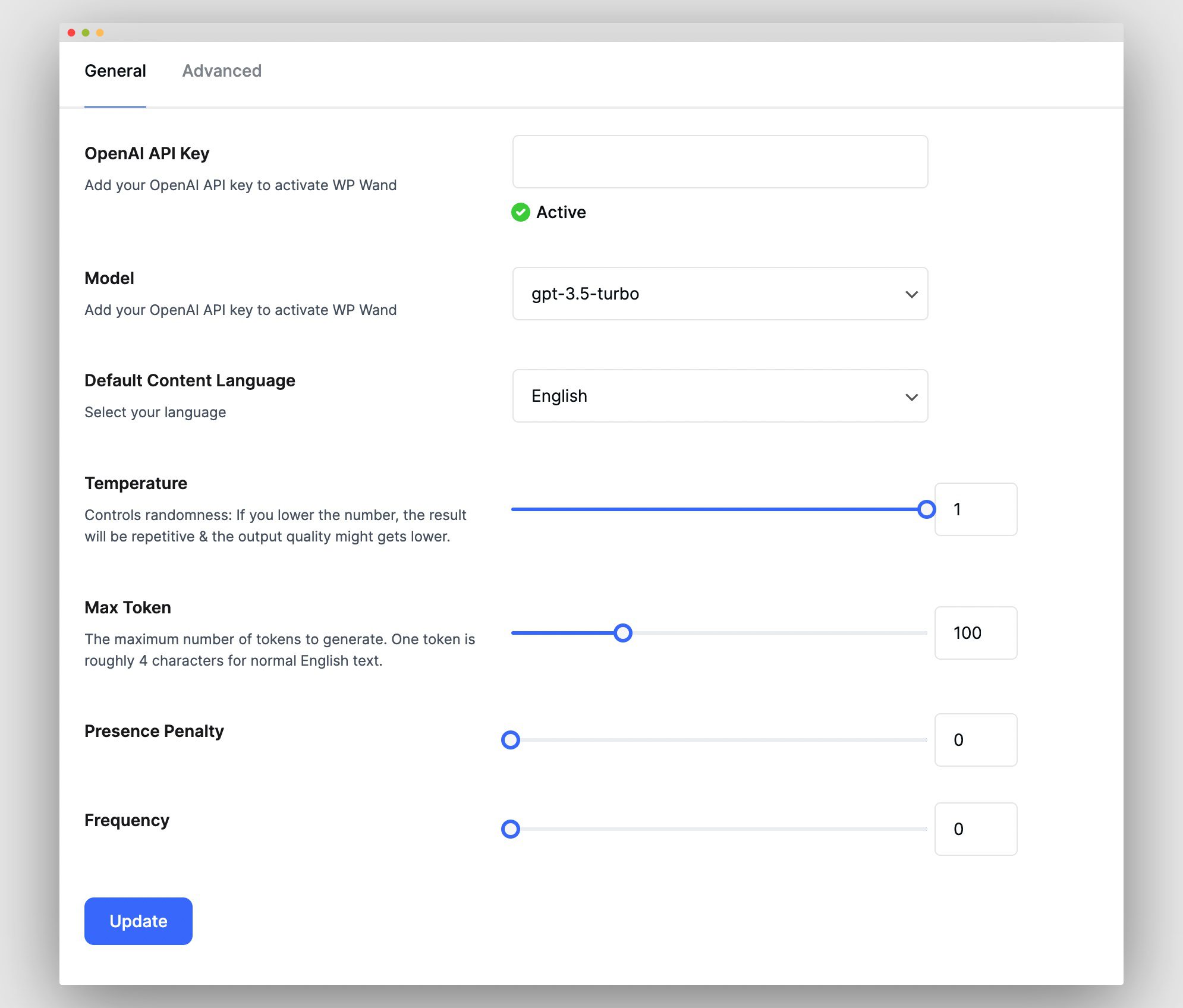Viewport: 1183px width, 1008px height.
Task: Click the "Select your language" description text
Action: tap(155, 412)
